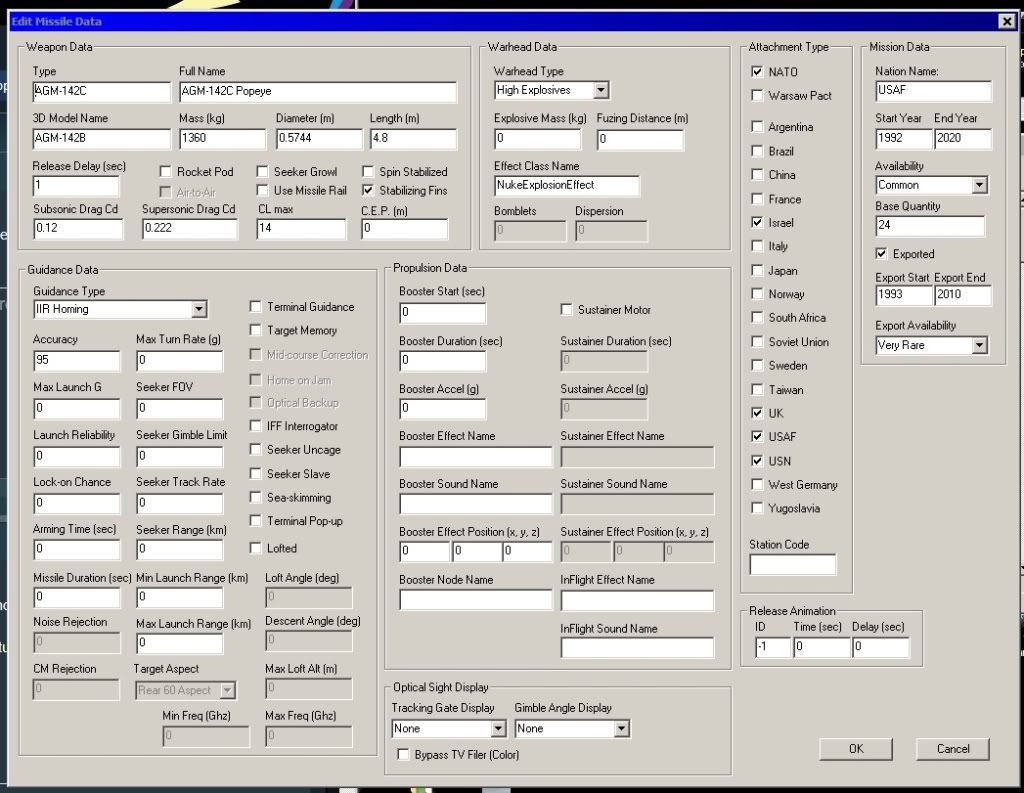Click the Release Delay (sec) field
1024x793 pixels.
76,186
